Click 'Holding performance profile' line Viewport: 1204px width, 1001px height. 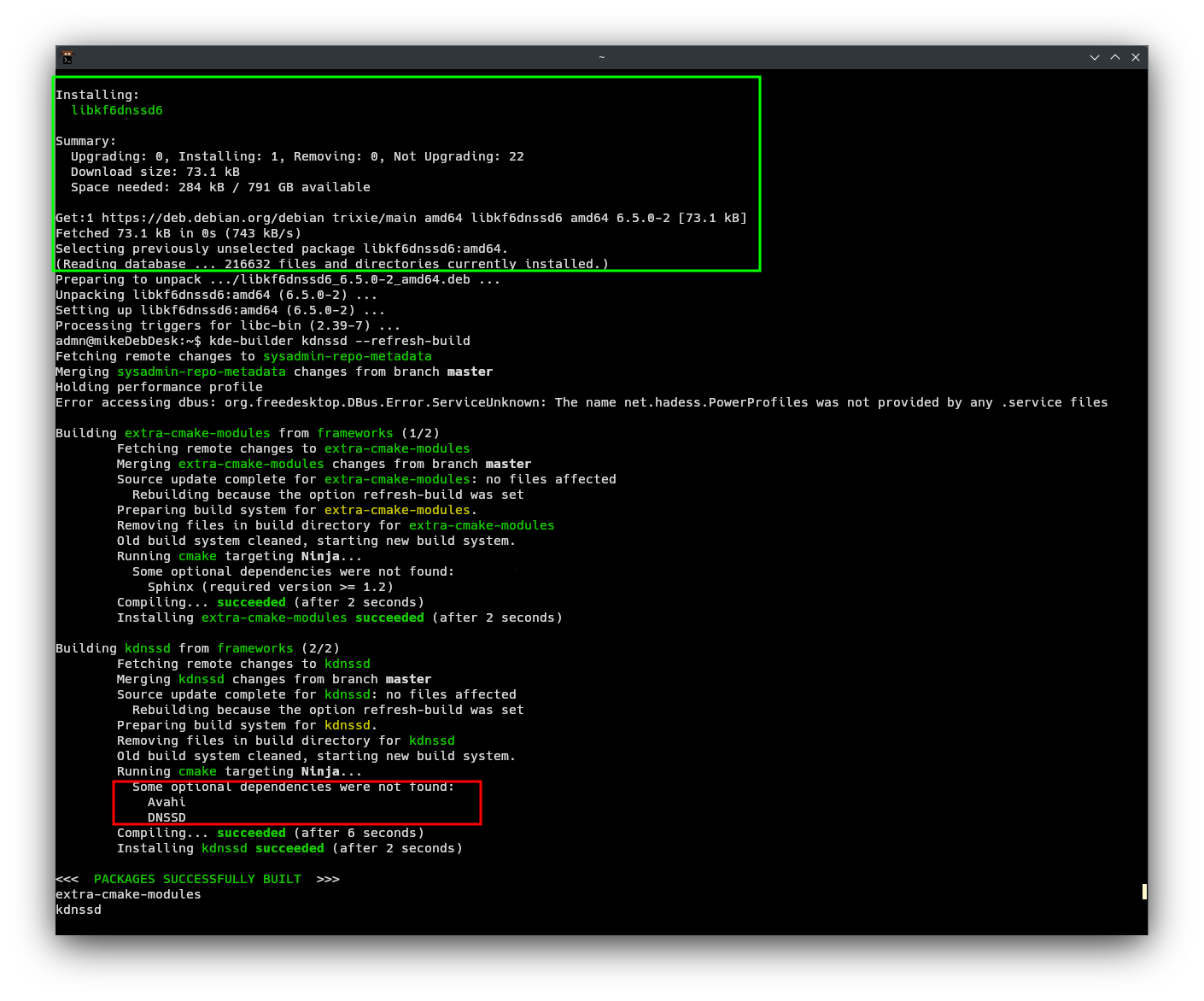[159, 387]
